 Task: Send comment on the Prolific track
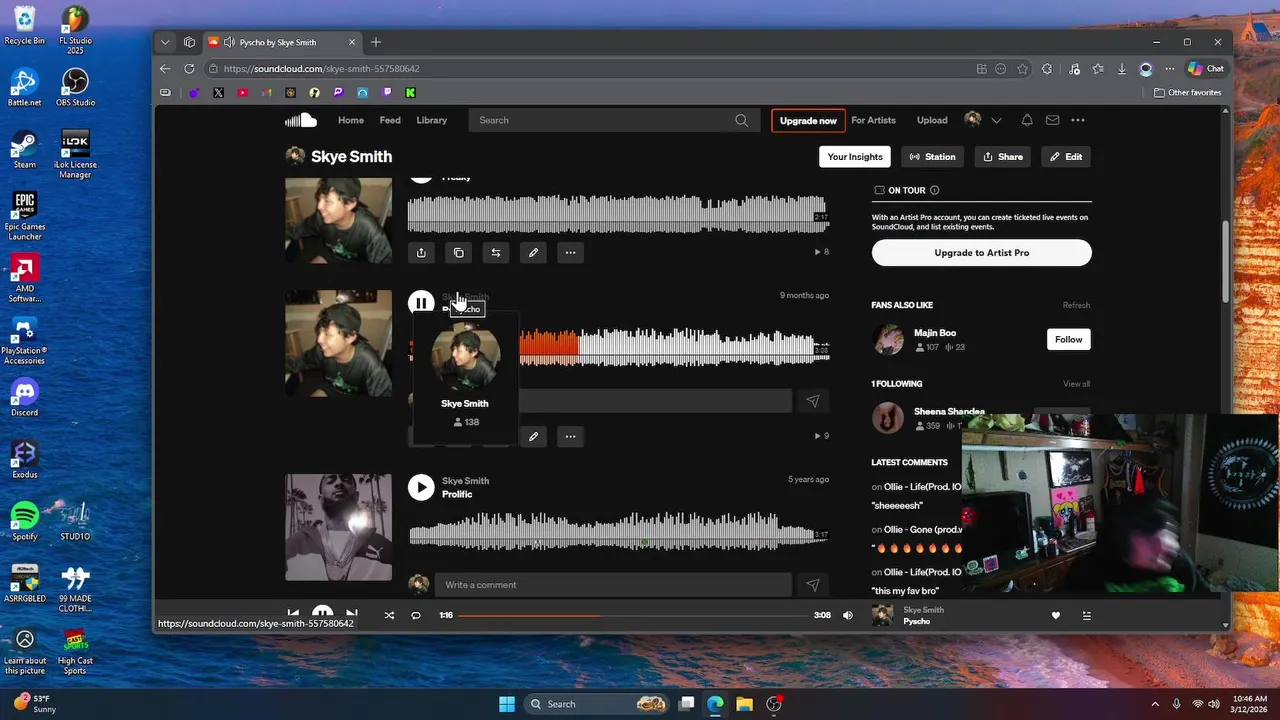tap(812, 585)
